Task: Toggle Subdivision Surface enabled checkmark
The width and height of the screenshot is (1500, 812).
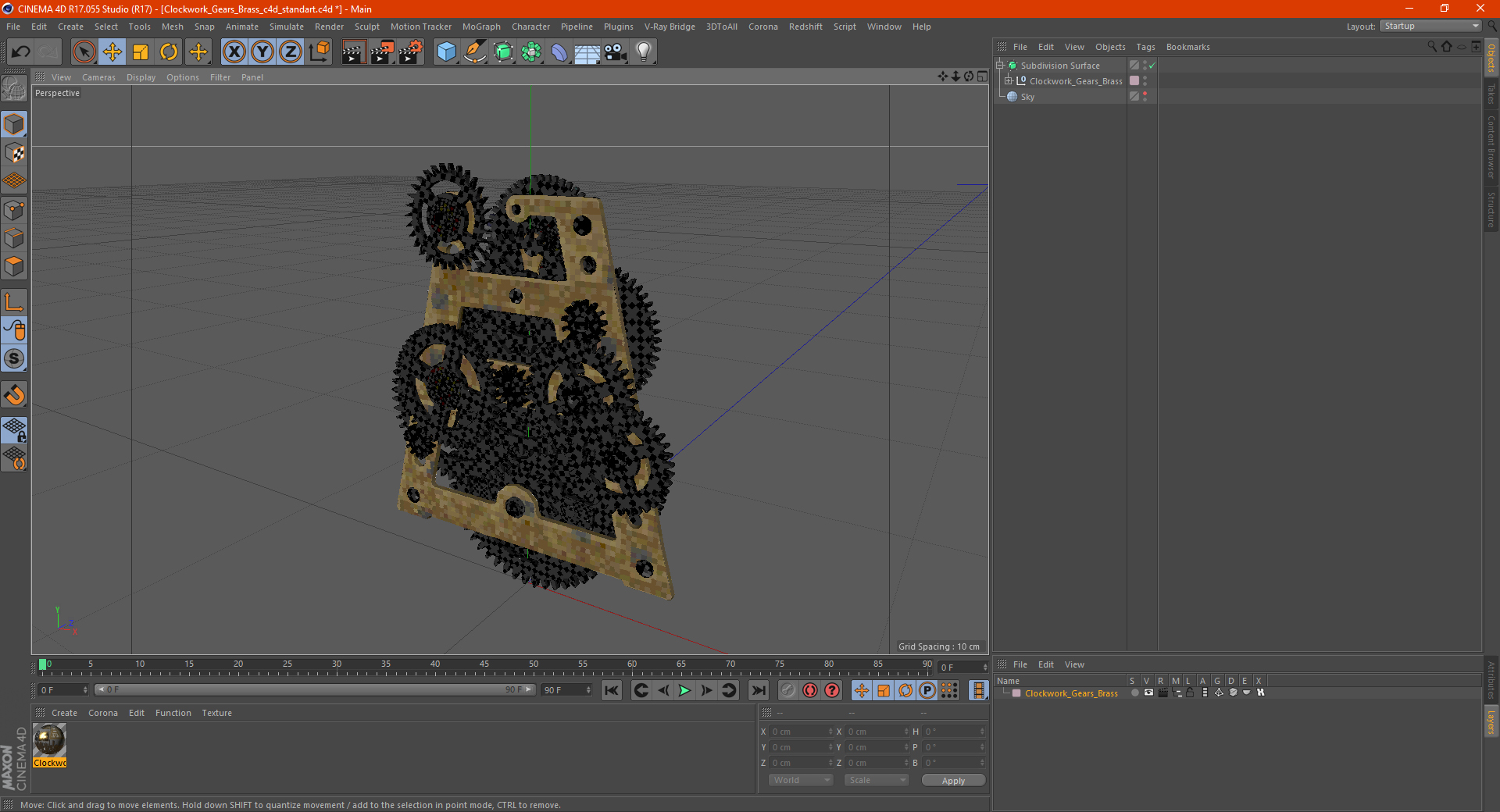Action: (1152, 66)
